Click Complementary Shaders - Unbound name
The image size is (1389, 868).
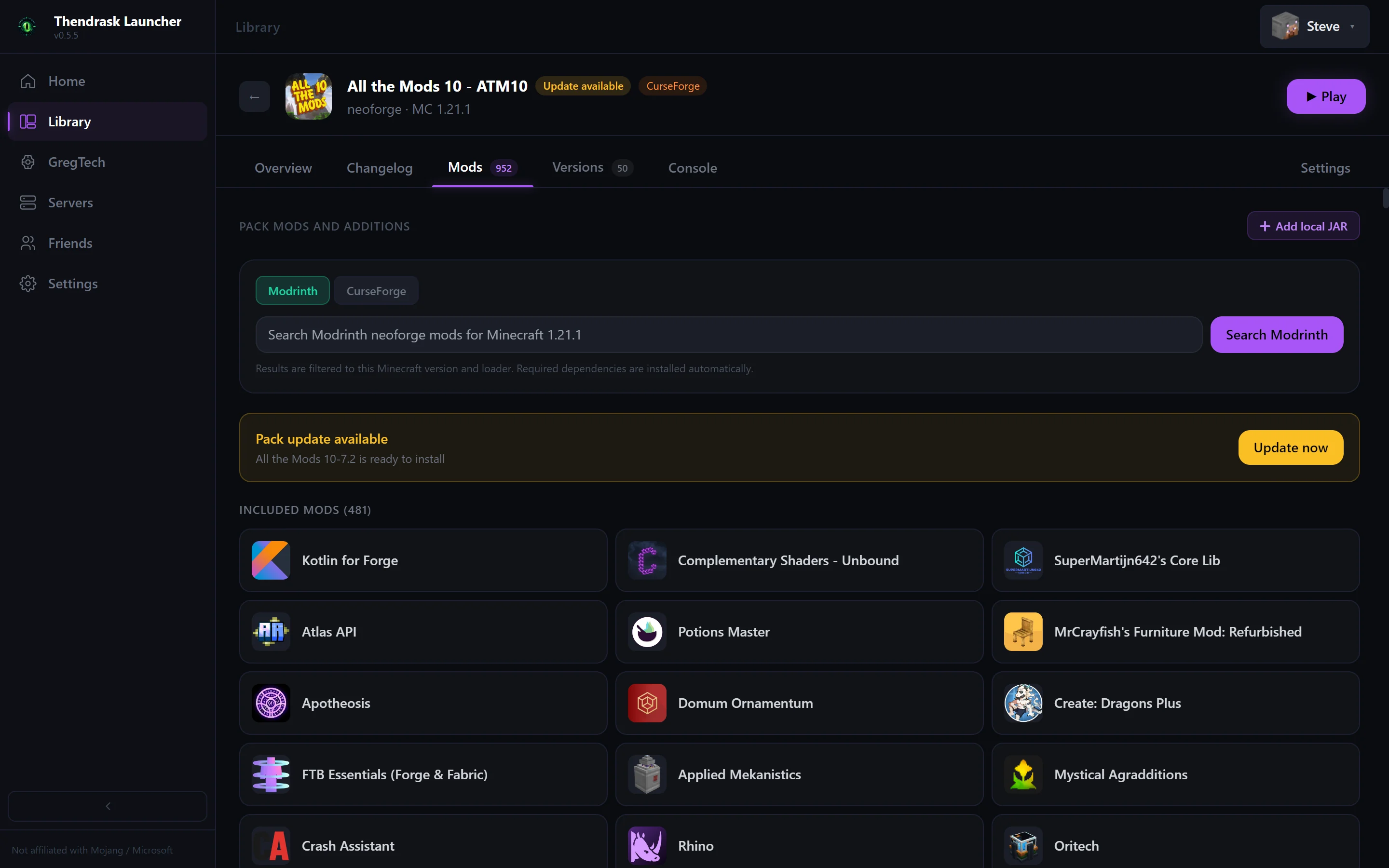pos(788,560)
